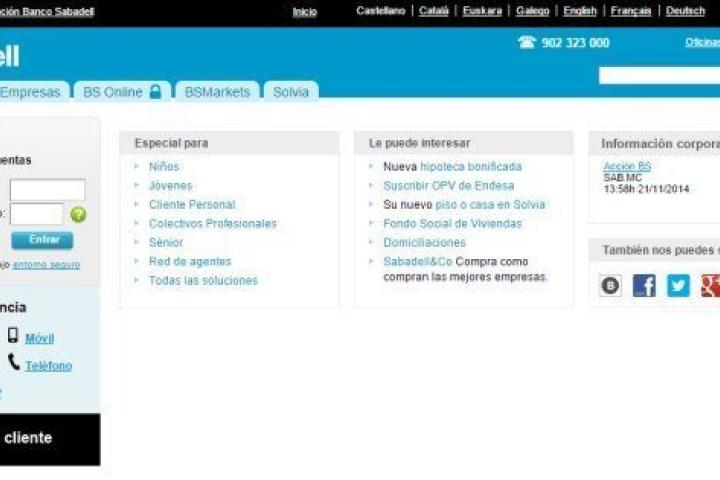Click the telephone handset icon beside Teléfono

coord(13,362)
